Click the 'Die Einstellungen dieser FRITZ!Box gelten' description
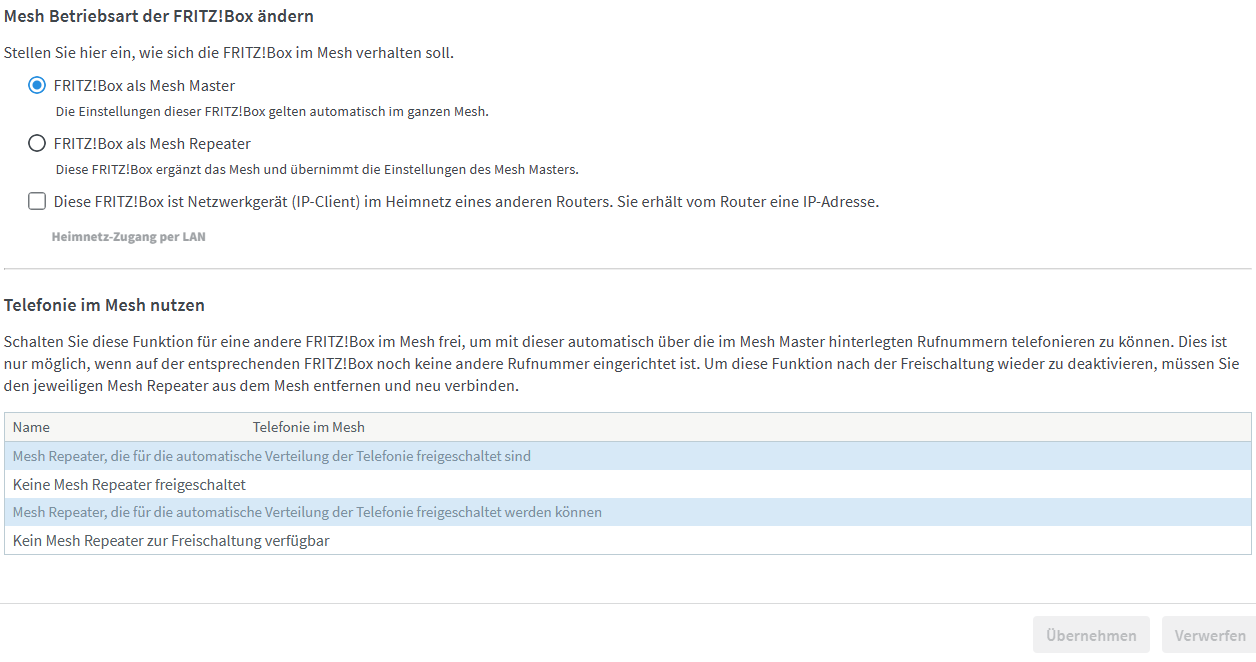 tap(272, 111)
